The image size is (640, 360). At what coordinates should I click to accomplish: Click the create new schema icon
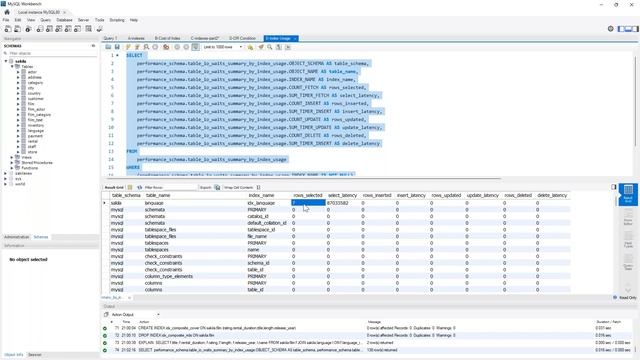coord(40,29)
